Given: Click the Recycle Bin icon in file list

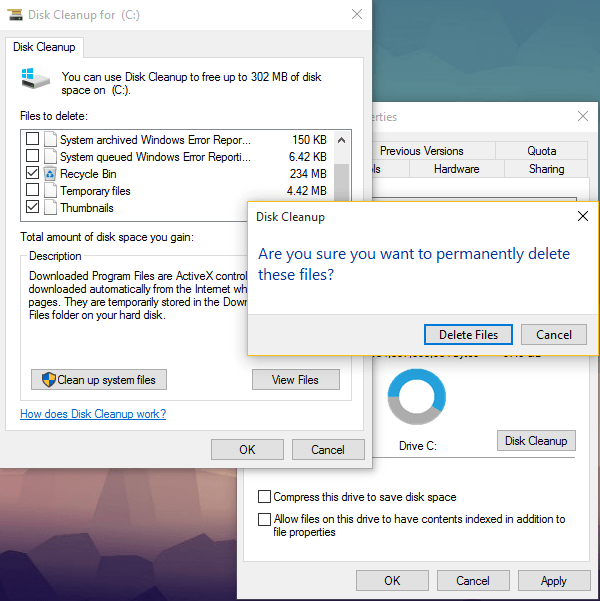Looking at the screenshot, I should (x=50, y=174).
